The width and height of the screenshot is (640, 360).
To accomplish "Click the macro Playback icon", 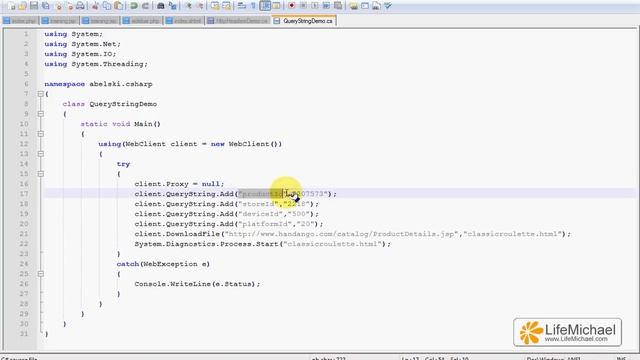I will [314, 6].
